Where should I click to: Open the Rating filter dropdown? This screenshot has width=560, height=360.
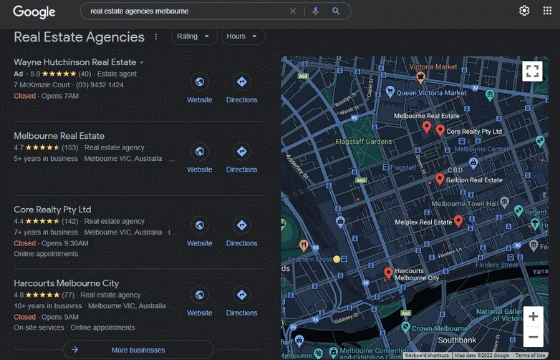click(194, 36)
